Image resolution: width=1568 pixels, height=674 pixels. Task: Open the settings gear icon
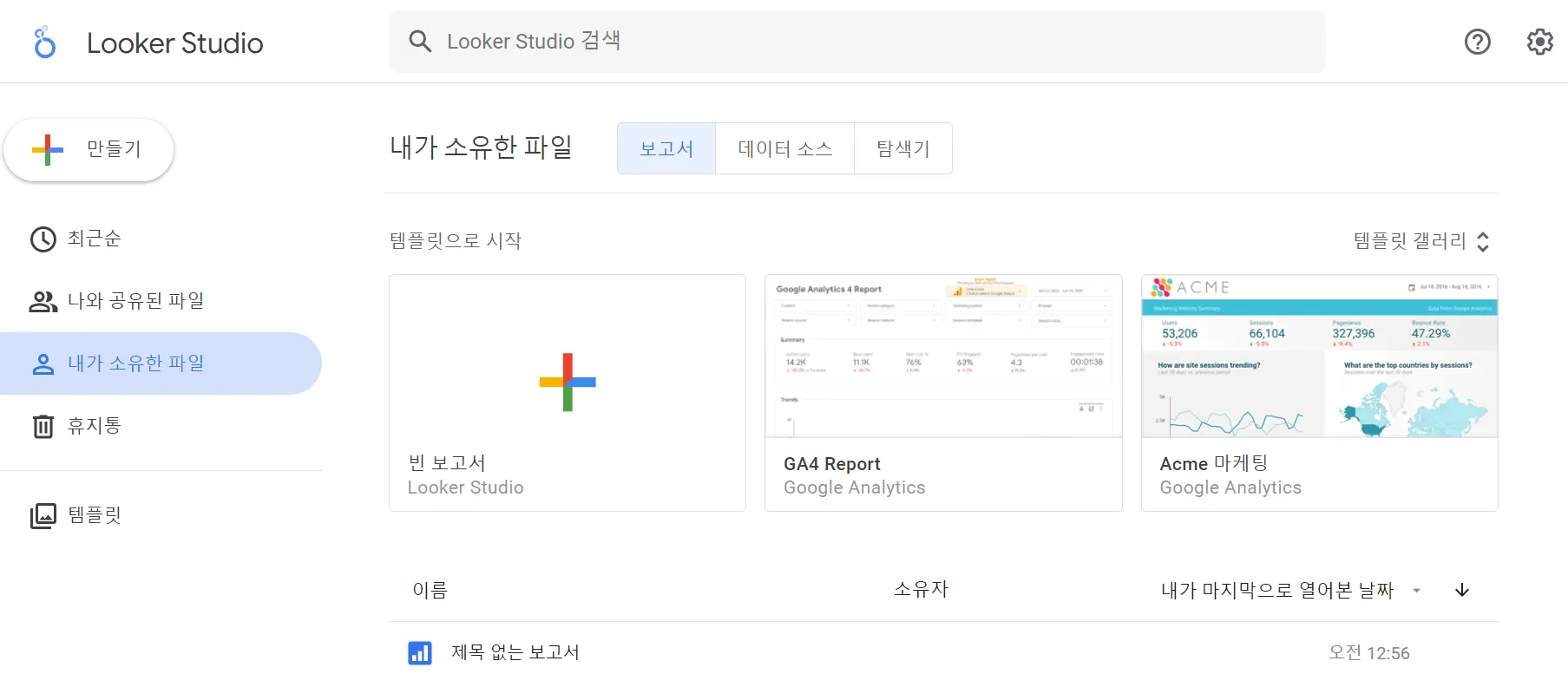point(1540,42)
